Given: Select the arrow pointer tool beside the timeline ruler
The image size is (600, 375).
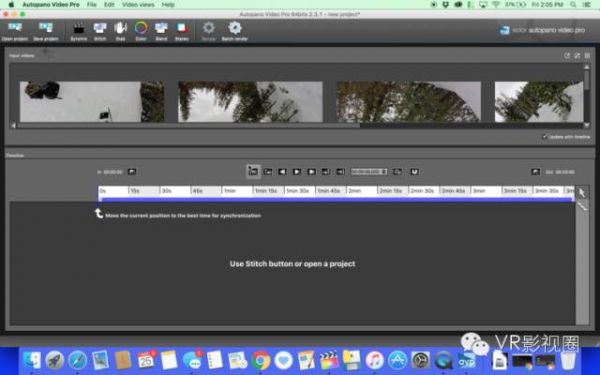Looking at the screenshot, I should click(582, 192).
